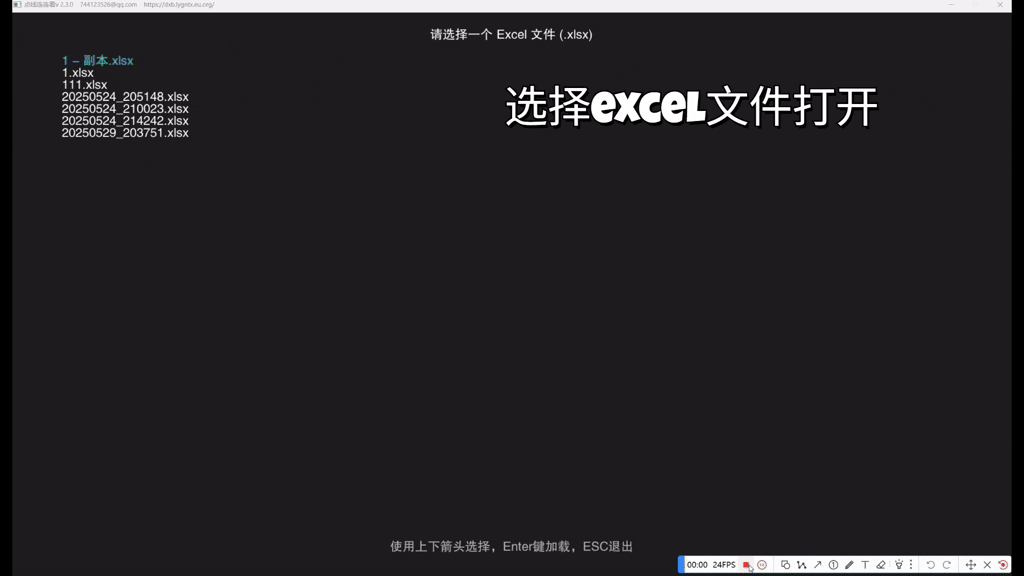Select the eraser tool
The image size is (1024, 576).
880,564
